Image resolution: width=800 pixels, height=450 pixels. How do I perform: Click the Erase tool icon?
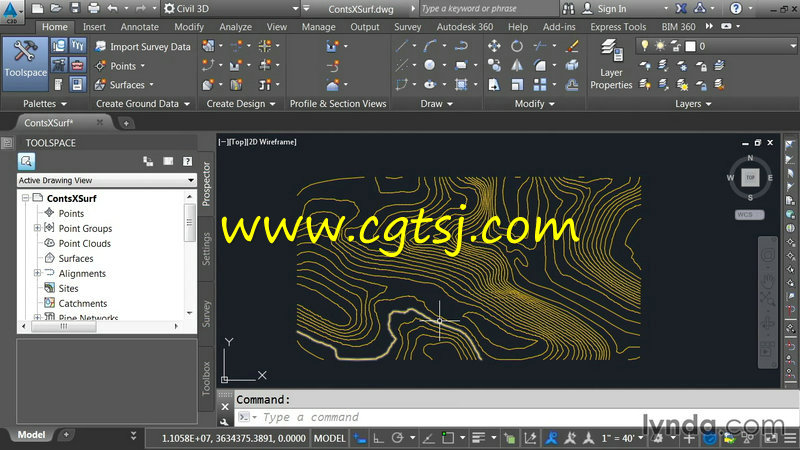click(x=572, y=46)
